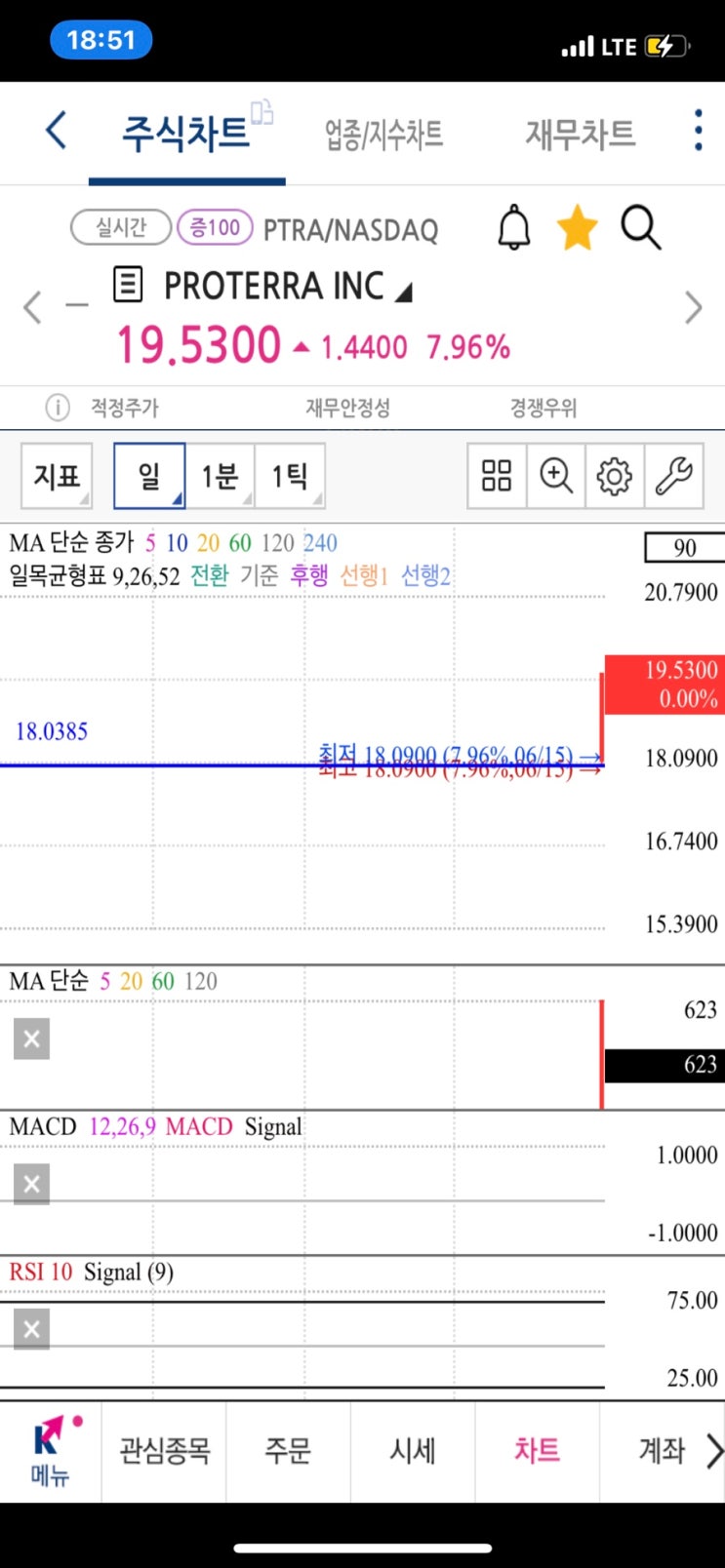Tap the 240 MA period legend value

point(320,542)
